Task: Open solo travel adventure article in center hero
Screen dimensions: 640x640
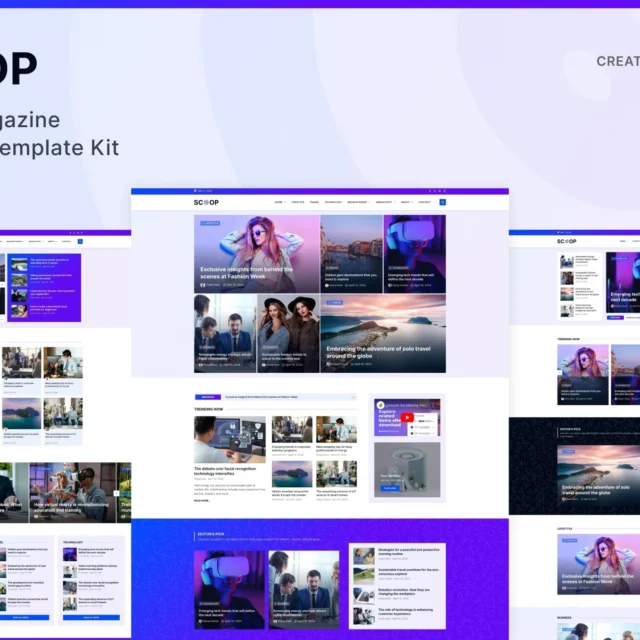Action: (383, 333)
